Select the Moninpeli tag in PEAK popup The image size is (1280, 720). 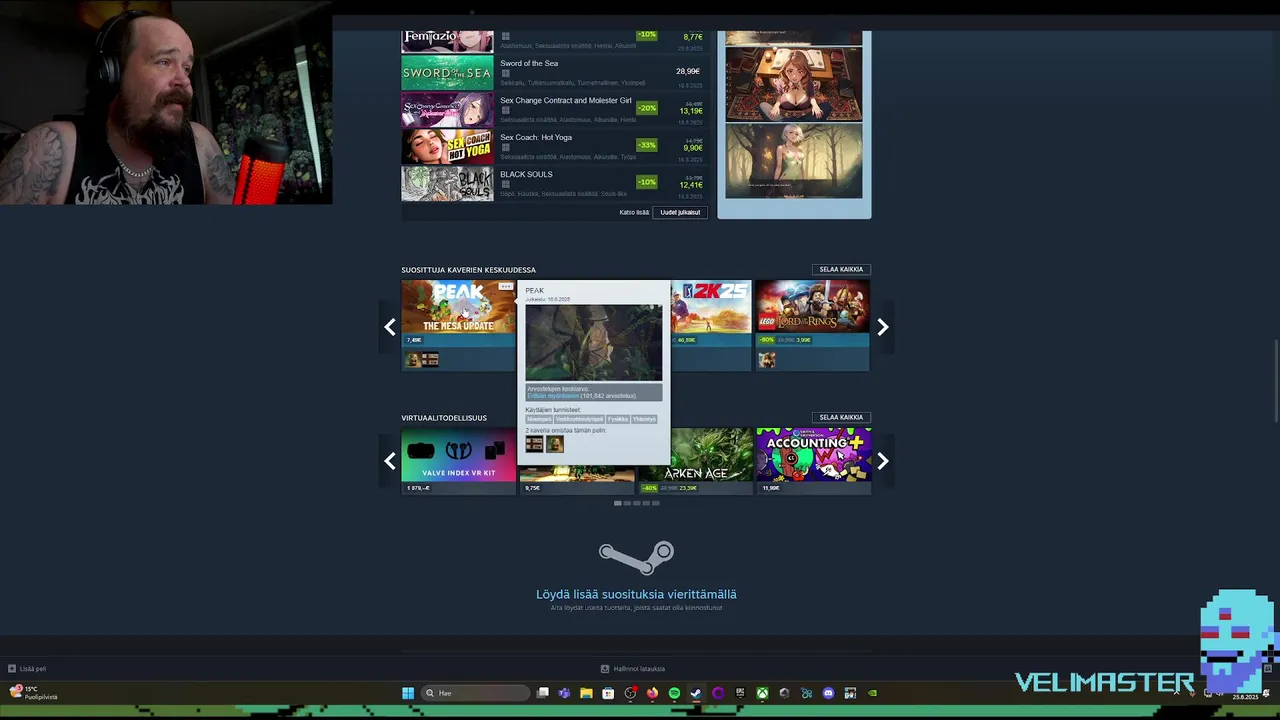pyautogui.click(x=539, y=419)
